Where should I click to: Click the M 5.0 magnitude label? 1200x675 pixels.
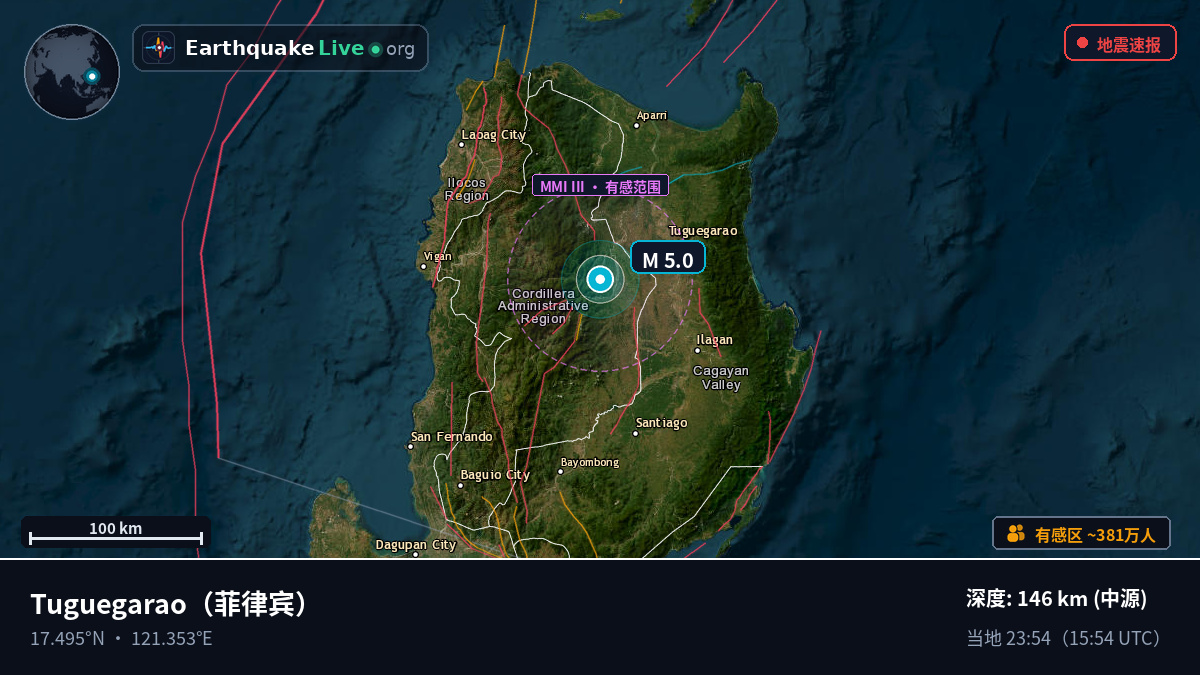pos(668,259)
